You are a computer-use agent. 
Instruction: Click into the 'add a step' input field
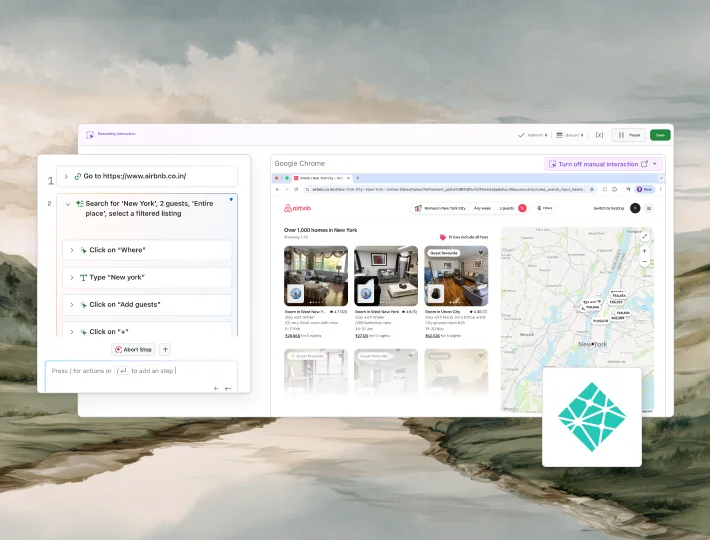click(x=141, y=377)
